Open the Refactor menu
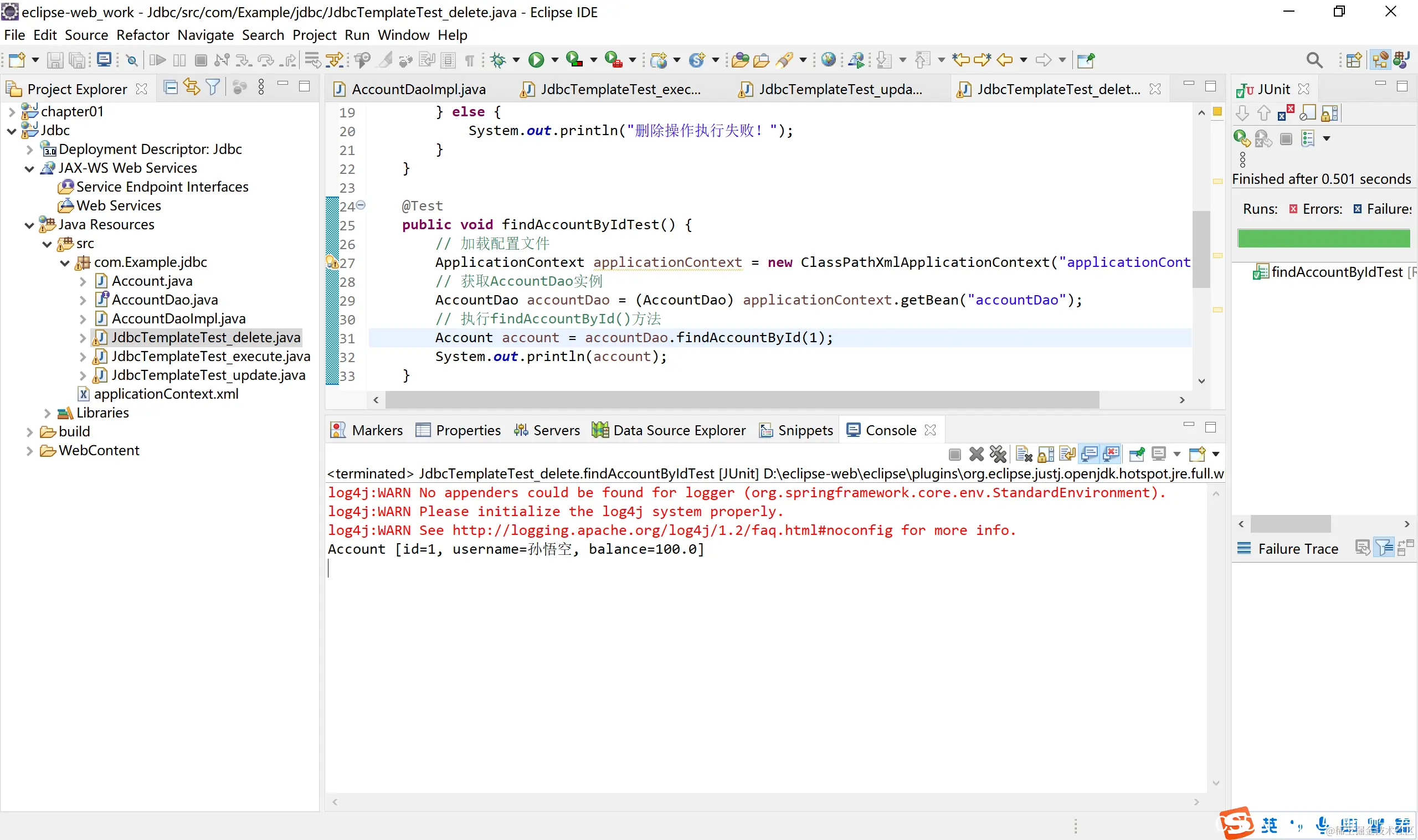Image resolution: width=1418 pixels, height=840 pixels. (143, 35)
